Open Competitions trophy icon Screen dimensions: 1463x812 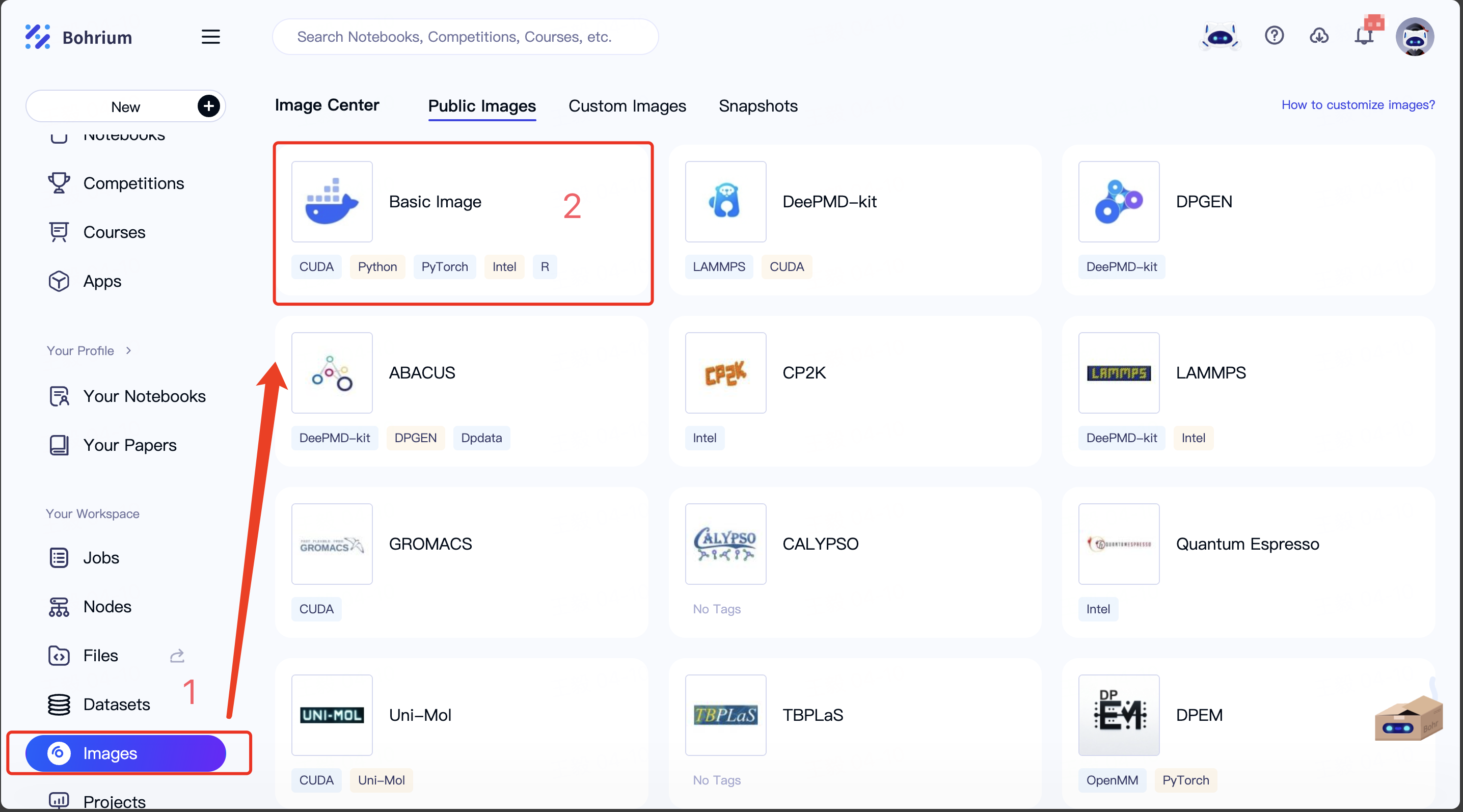59,183
